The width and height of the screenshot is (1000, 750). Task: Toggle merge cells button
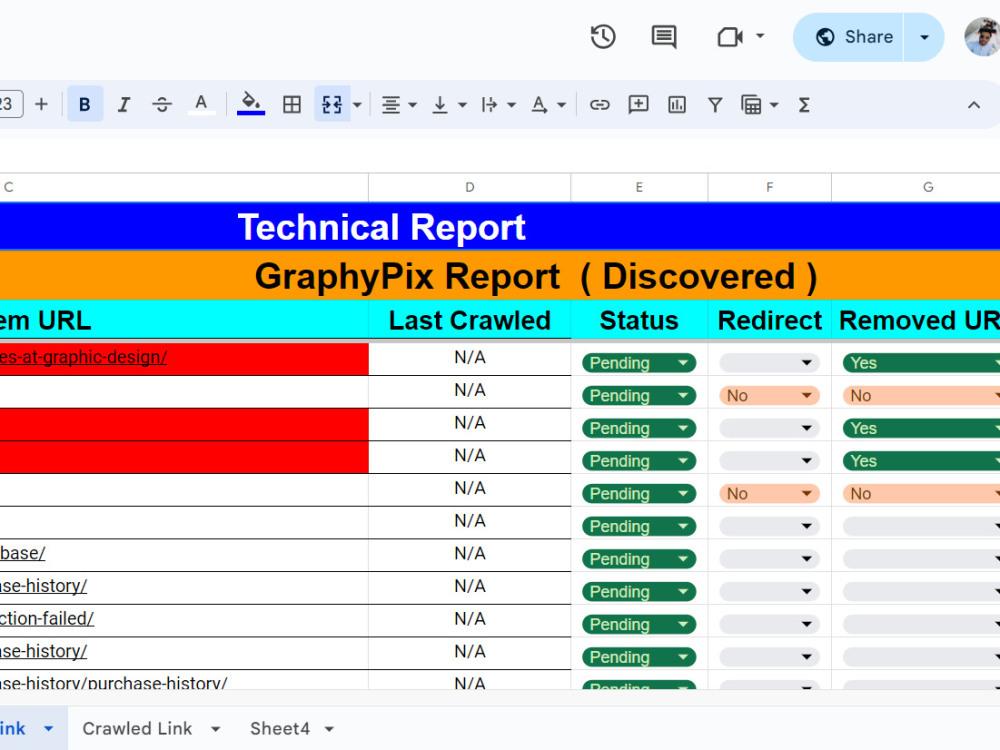(332, 105)
